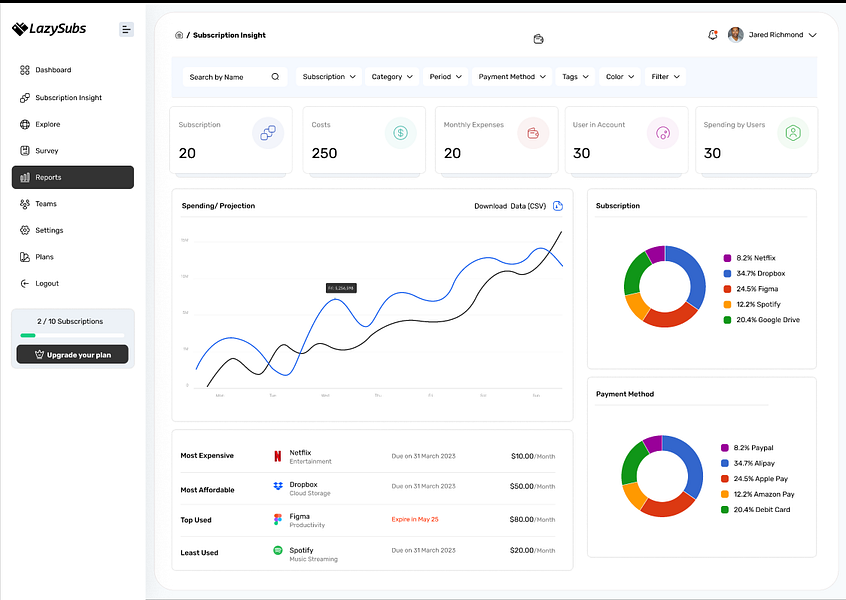This screenshot has width=846, height=600.
Task: Open the home breadcrumb icon
Action: [179, 35]
